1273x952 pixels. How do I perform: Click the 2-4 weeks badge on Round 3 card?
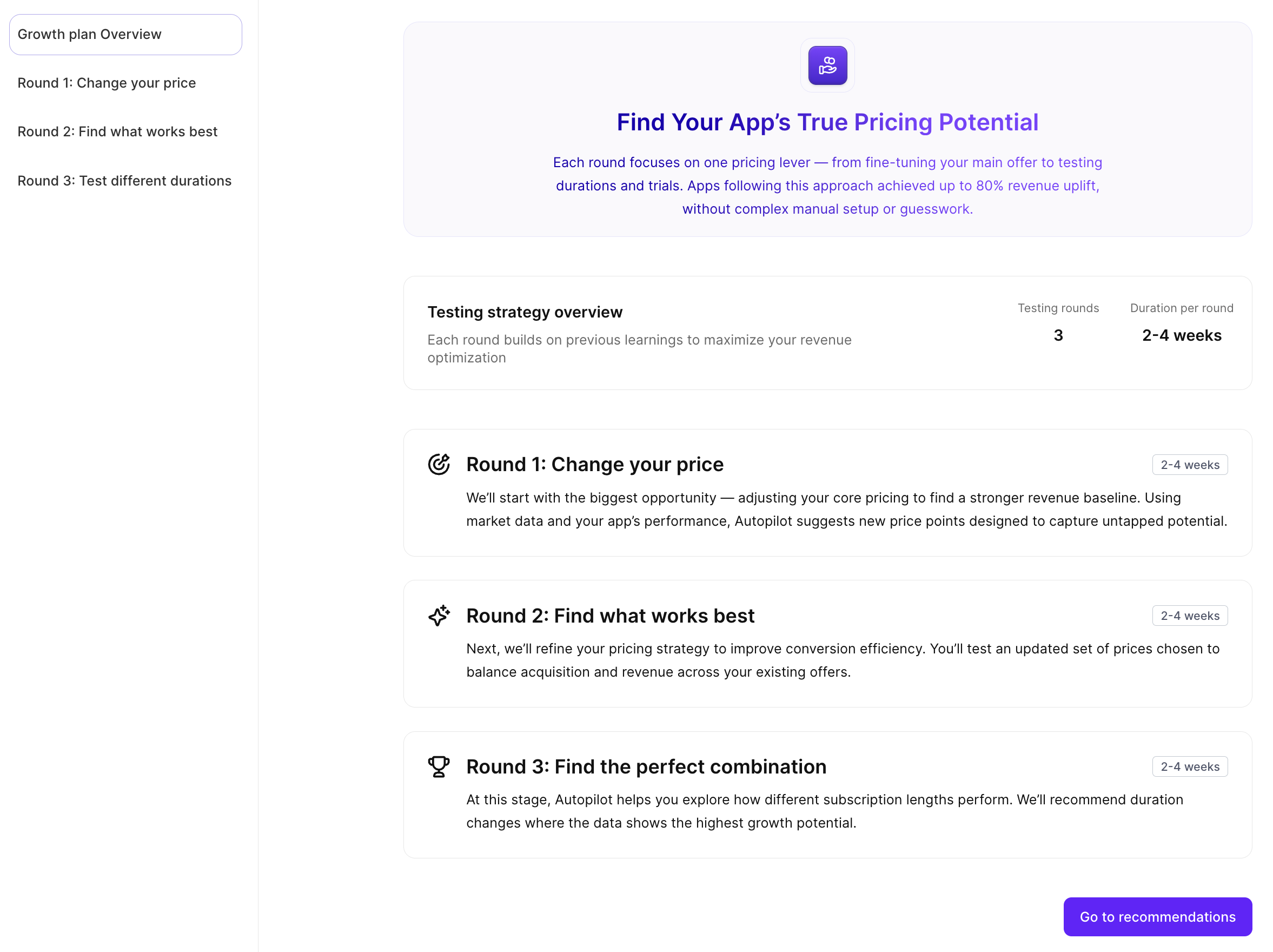pyautogui.click(x=1190, y=766)
